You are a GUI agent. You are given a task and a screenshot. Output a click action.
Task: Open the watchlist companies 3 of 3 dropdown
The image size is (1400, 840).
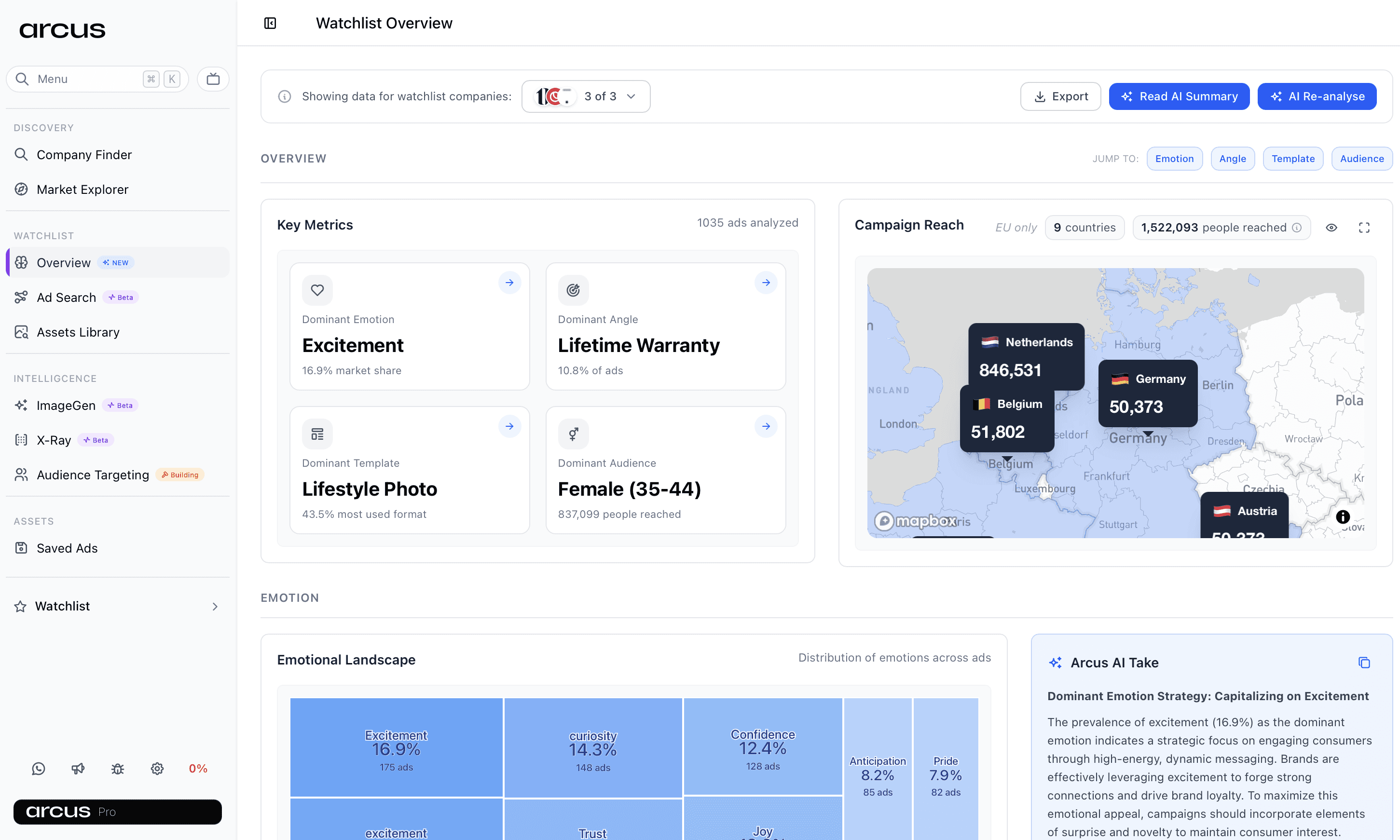click(586, 96)
